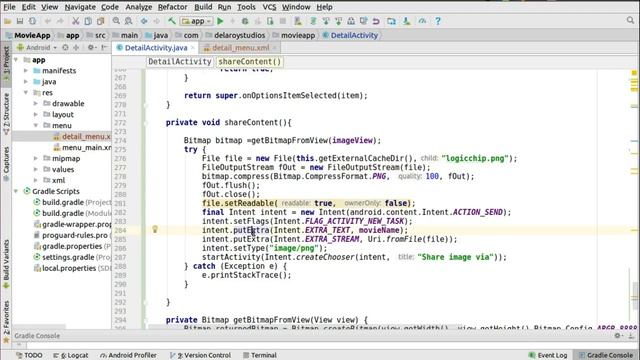Click the editor vertical scrollbar thumb
640x360 pixels.
tap(635, 296)
